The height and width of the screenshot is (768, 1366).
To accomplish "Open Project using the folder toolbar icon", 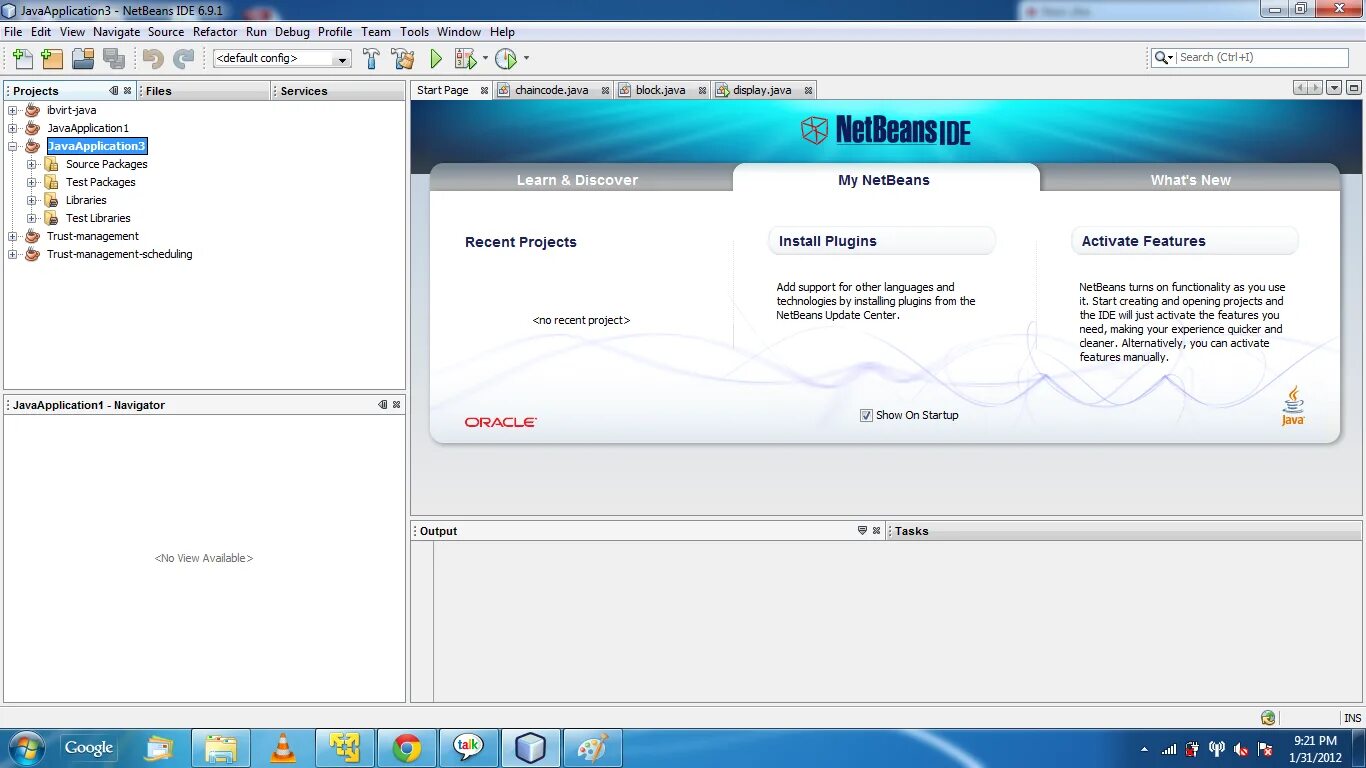I will pos(83,58).
